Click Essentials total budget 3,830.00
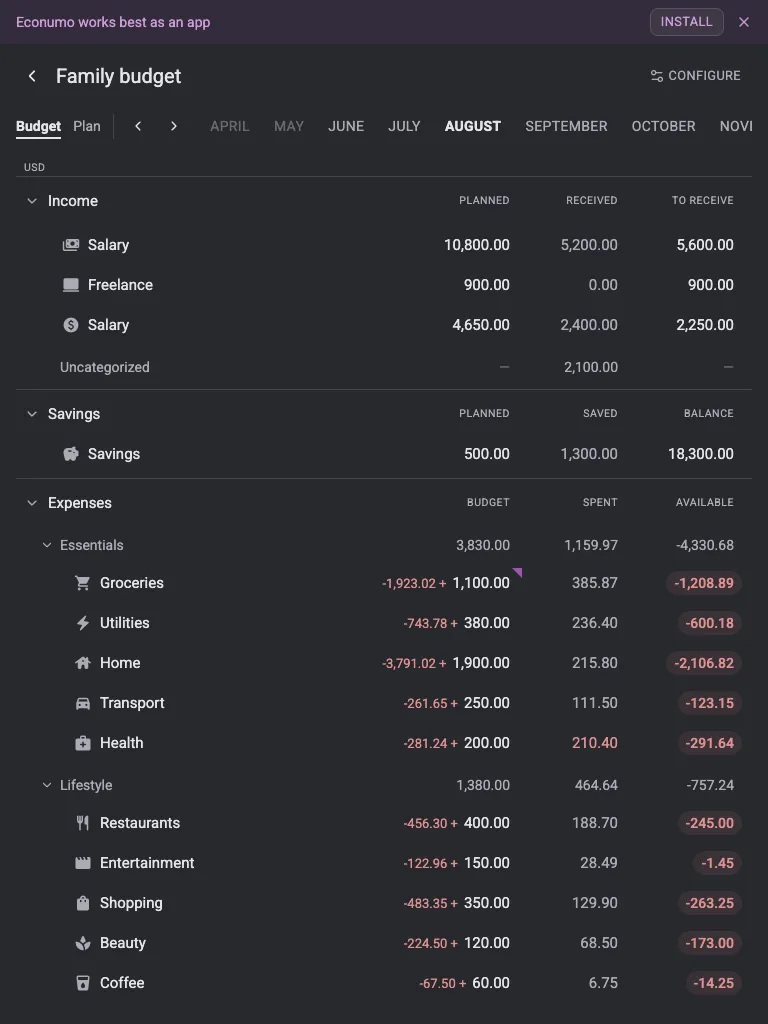The height and width of the screenshot is (1024, 768). coord(483,545)
